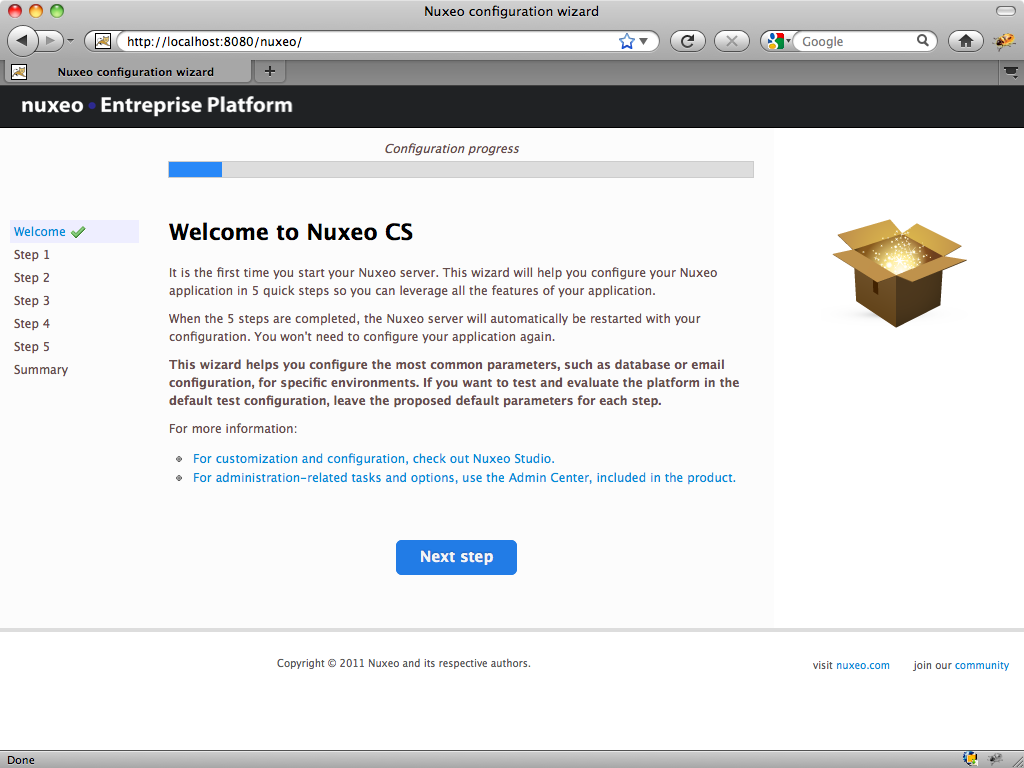Open the Admin Center administration link
1024x768 pixels.
coord(464,477)
